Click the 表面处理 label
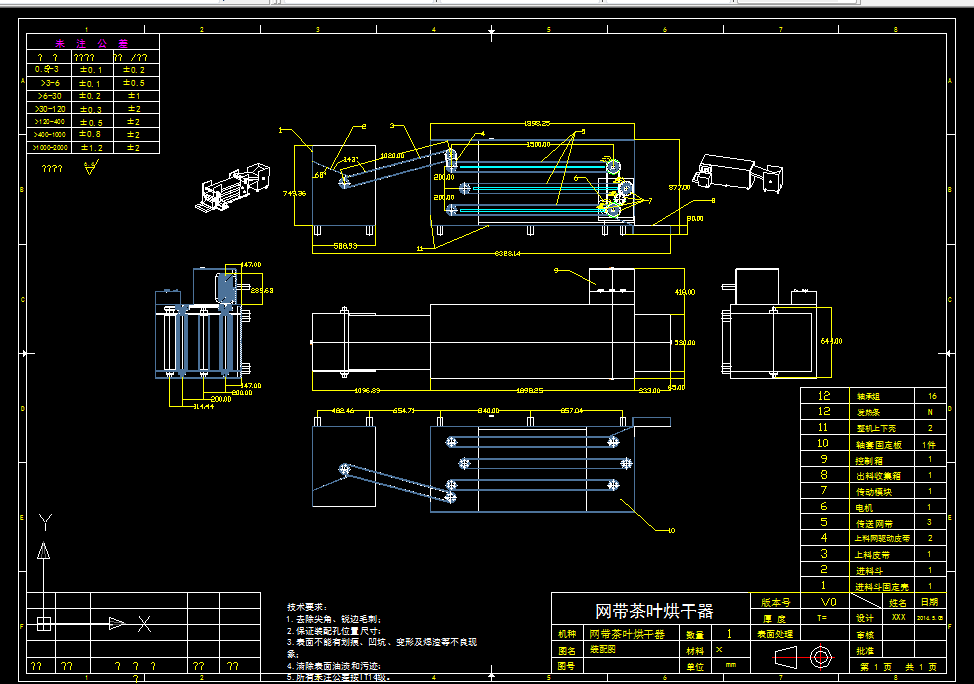This screenshot has width=974, height=684. tap(775, 634)
